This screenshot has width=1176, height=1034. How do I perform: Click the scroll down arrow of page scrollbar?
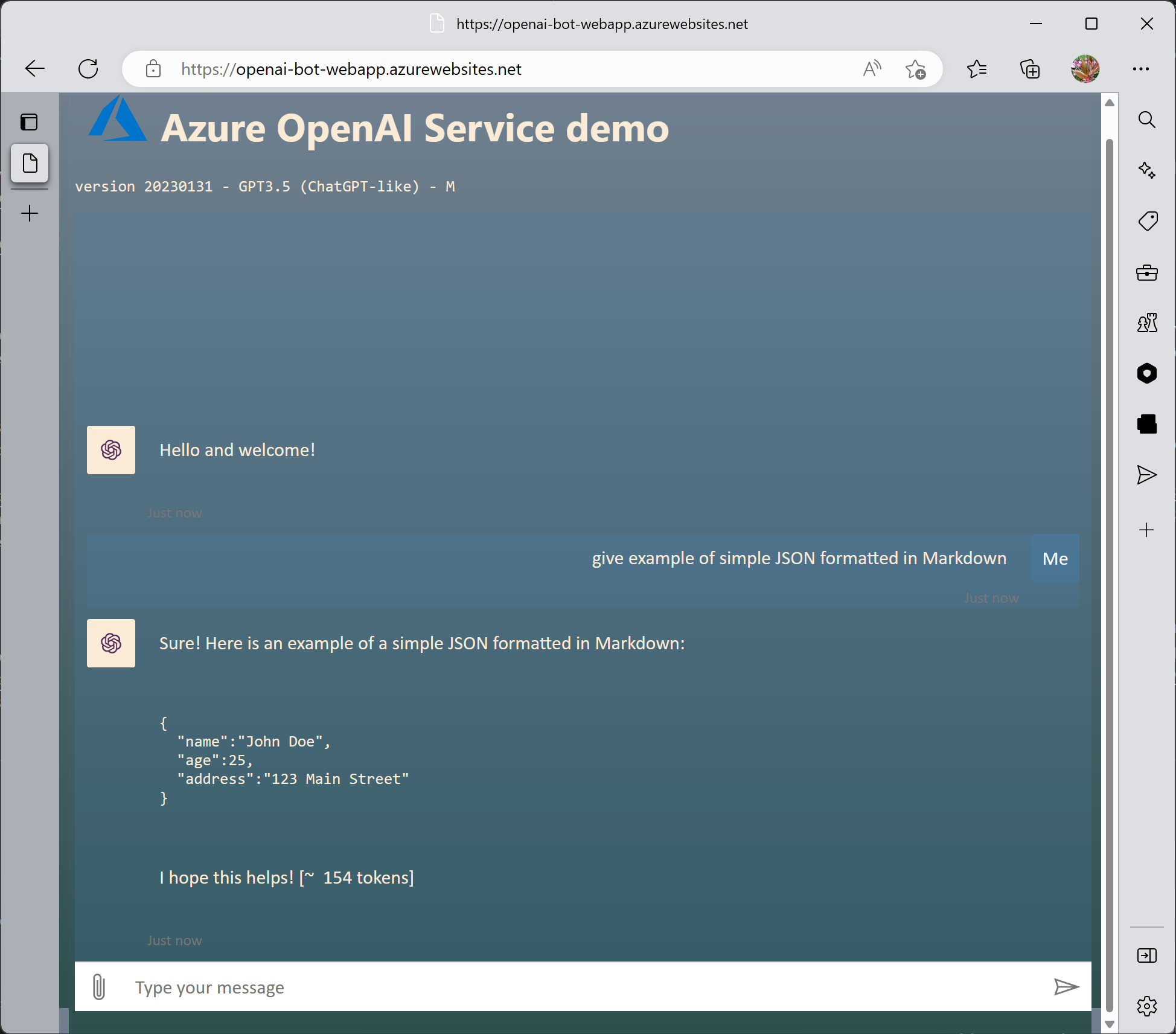click(1109, 1024)
